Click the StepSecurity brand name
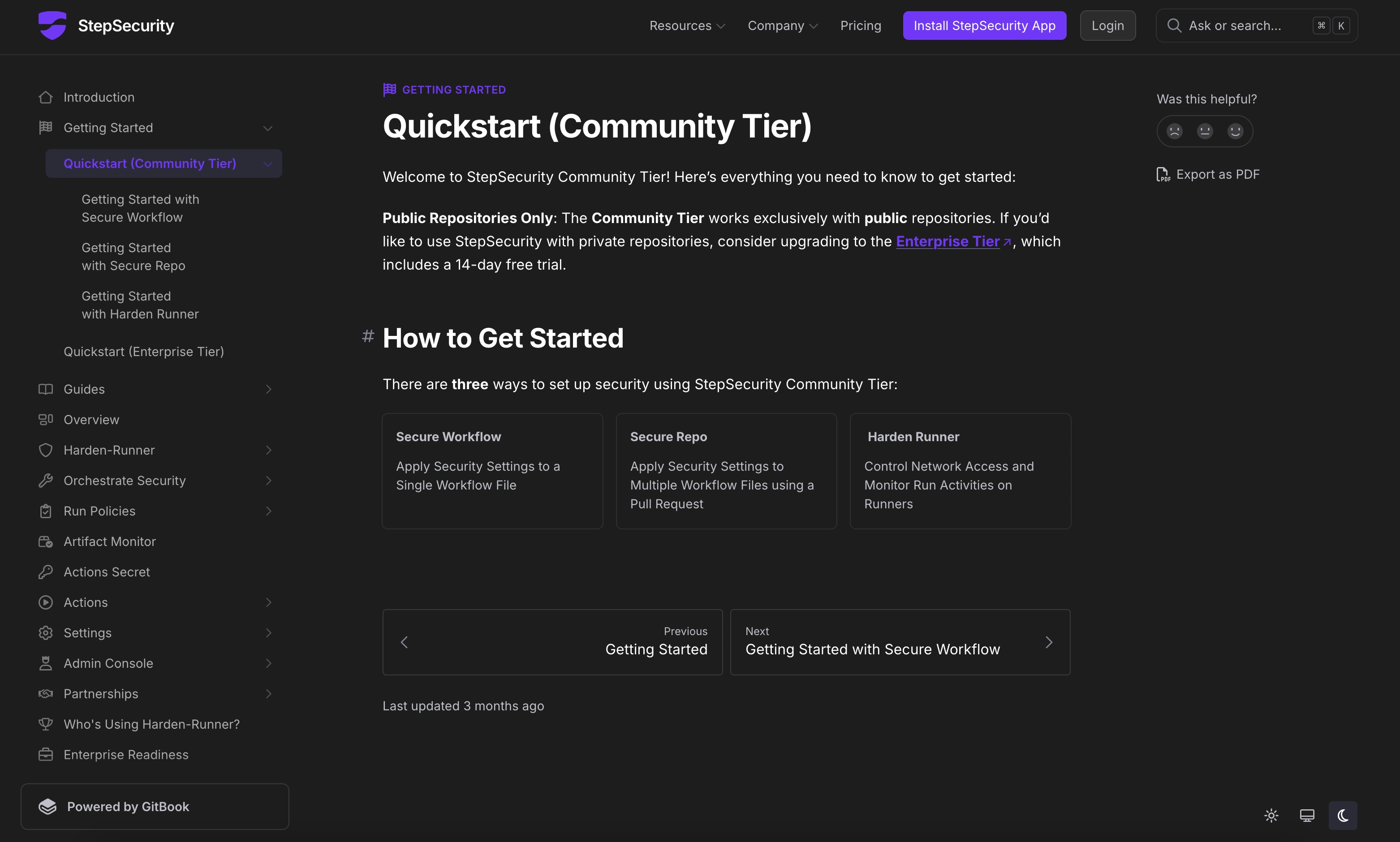Image resolution: width=1400 pixels, height=842 pixels. (x=126, y=26)
